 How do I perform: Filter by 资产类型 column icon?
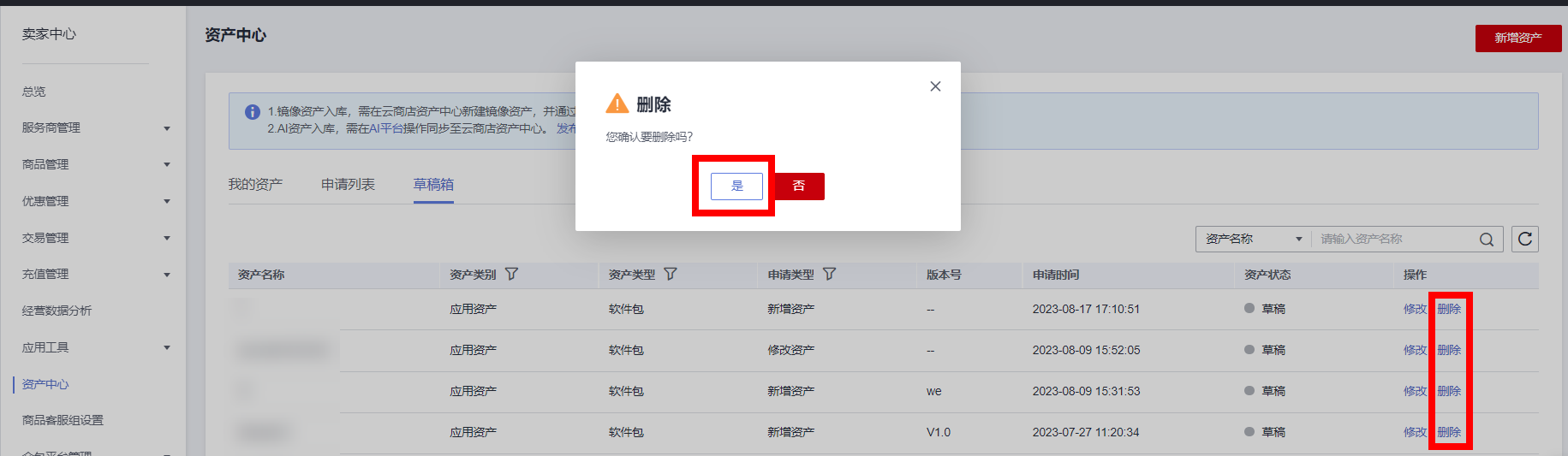click(x=671, y=275)
